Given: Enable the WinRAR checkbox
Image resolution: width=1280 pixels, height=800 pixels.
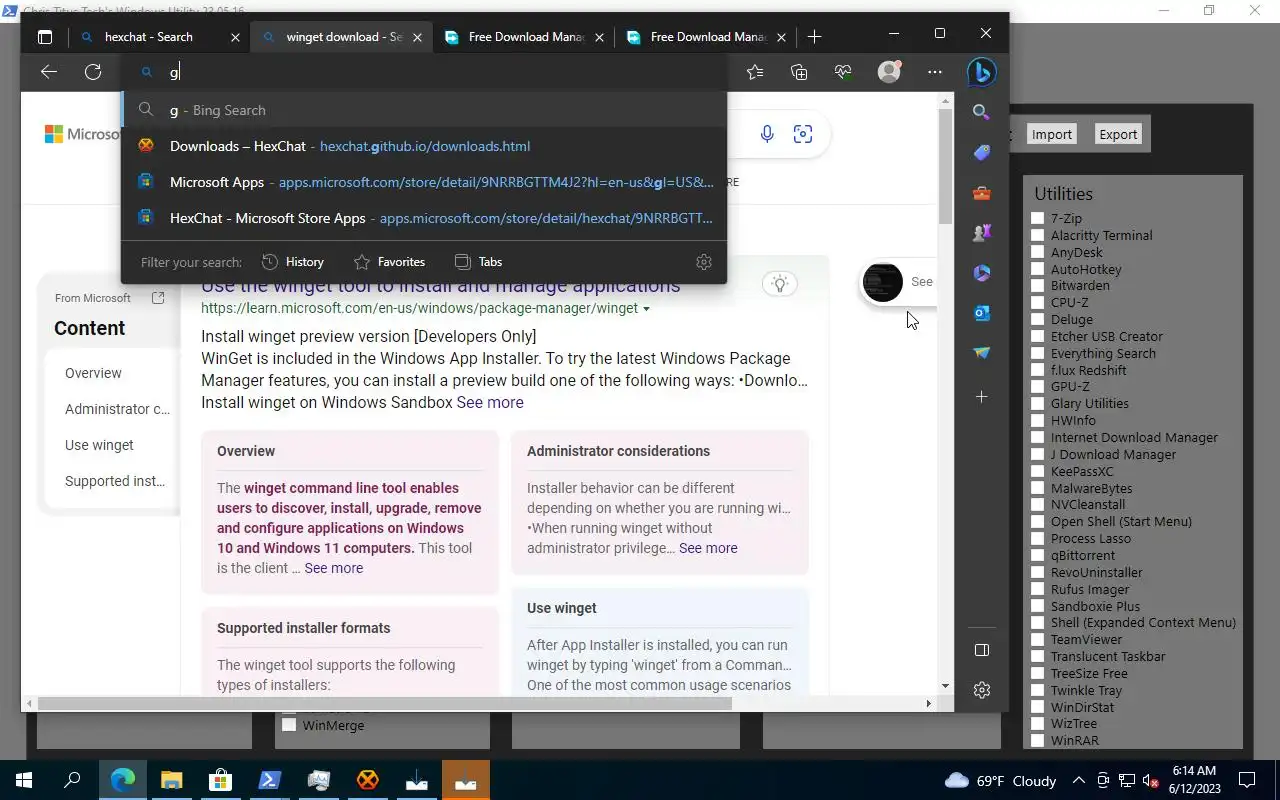Looking at the screenshot, I should [x=1038, y=741].
